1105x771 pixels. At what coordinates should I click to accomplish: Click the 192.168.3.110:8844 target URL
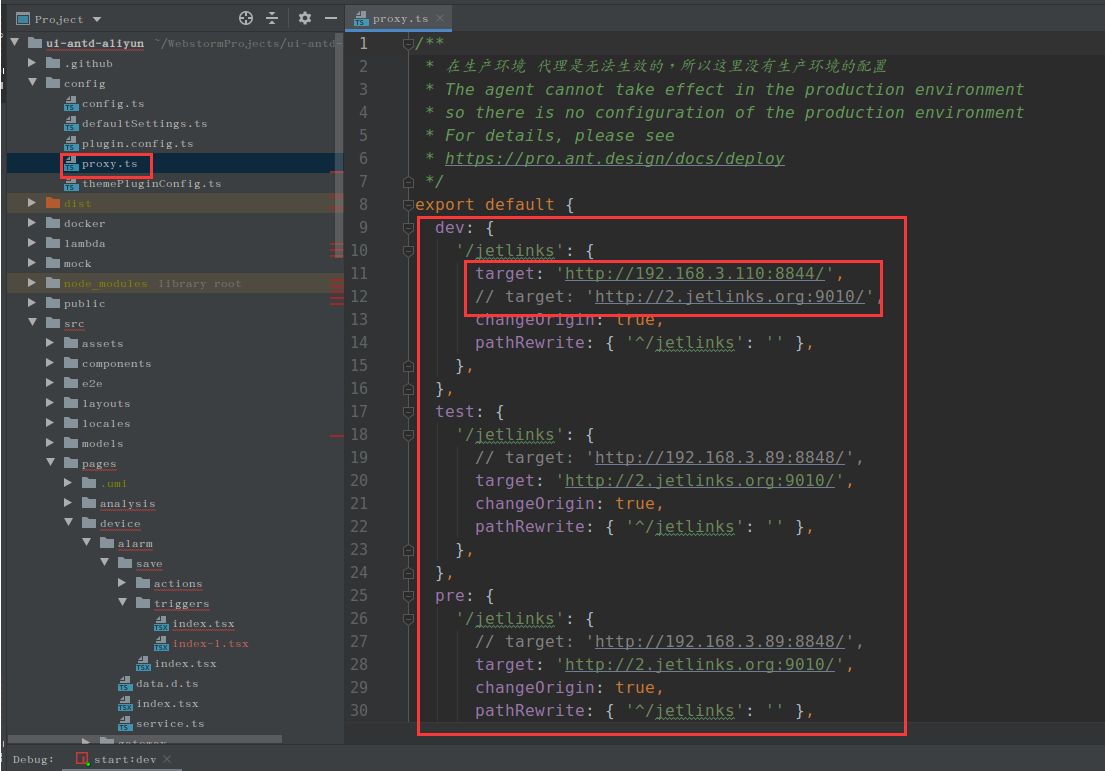click(694, 274)
